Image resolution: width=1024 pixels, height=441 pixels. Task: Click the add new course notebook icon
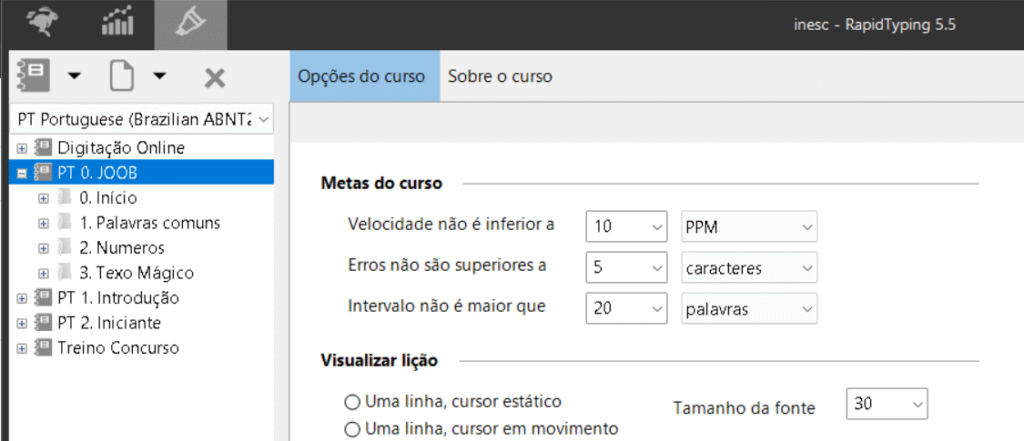[34, 75]
